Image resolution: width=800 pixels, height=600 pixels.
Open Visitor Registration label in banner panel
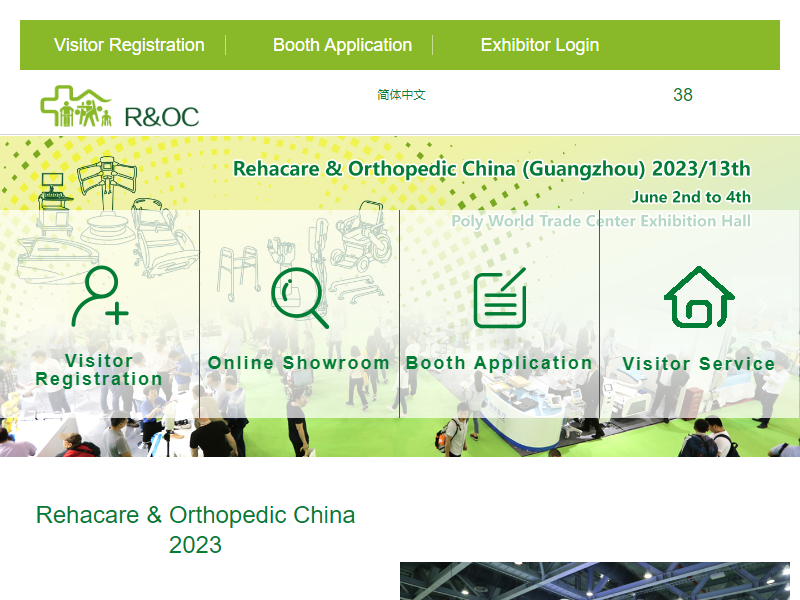[x=99, y=370]
